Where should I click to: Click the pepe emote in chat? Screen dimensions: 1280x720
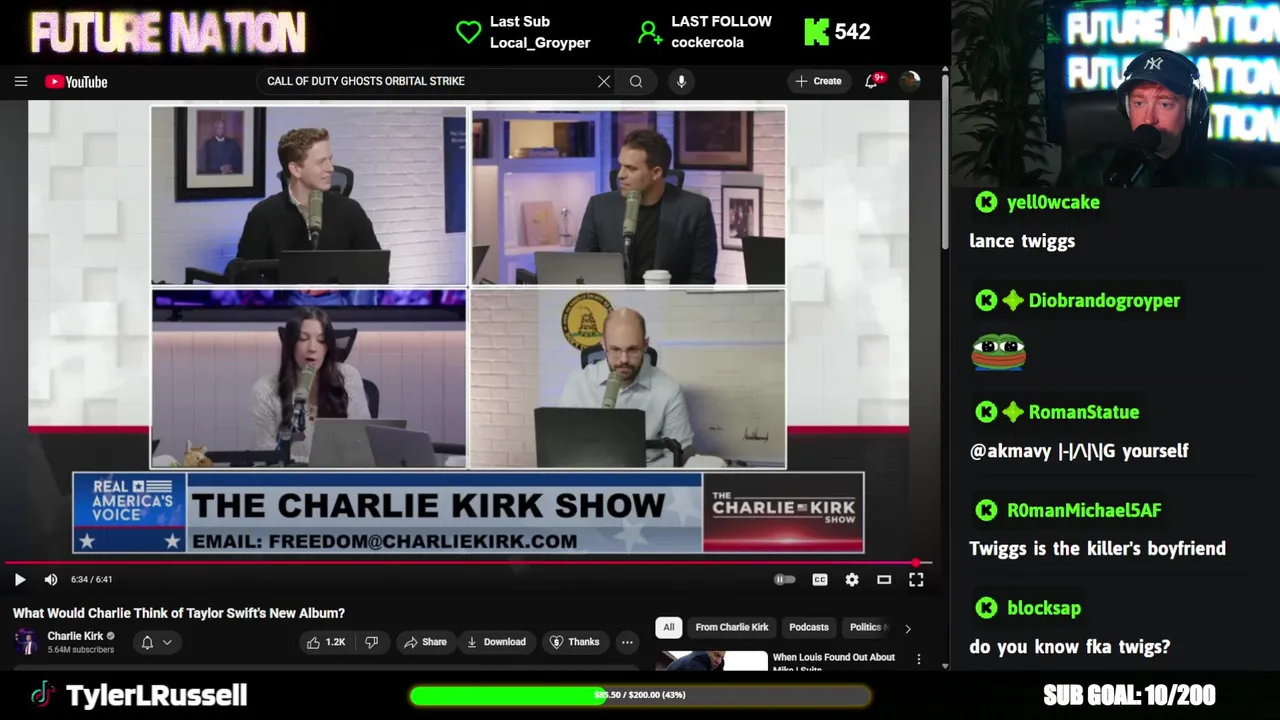998,352
